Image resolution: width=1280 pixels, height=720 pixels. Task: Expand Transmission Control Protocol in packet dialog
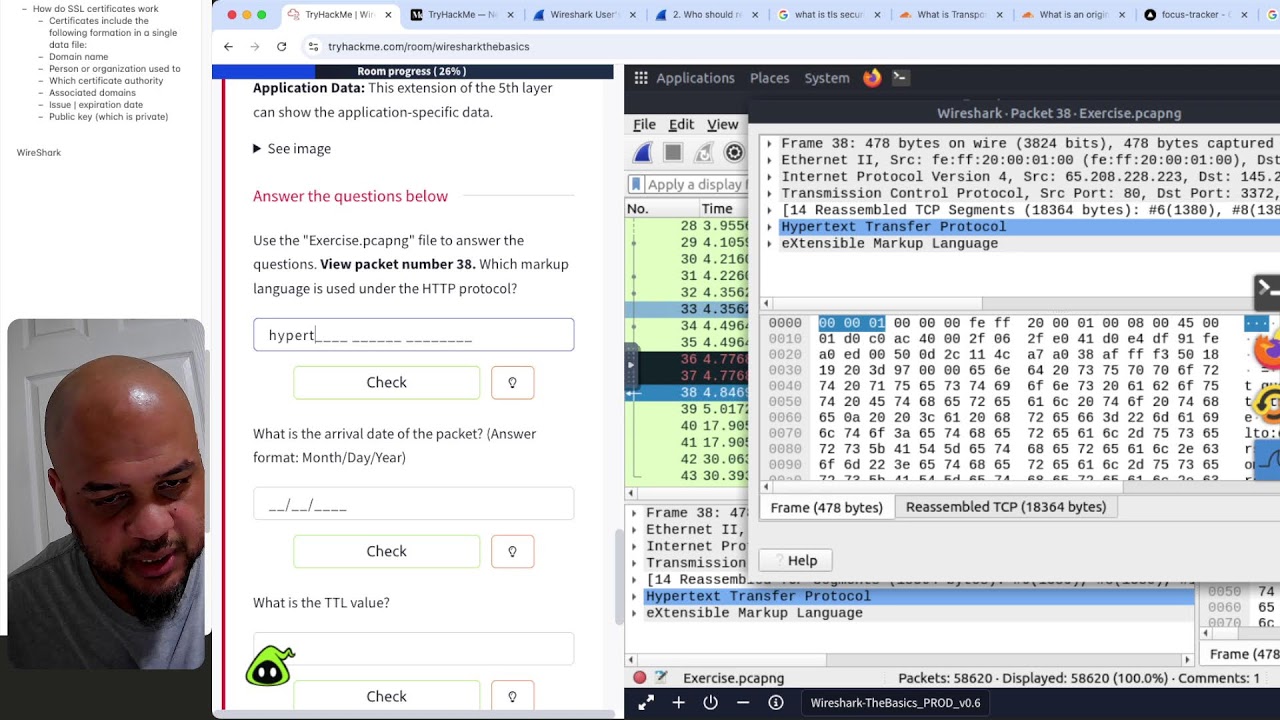pos(769,193)
